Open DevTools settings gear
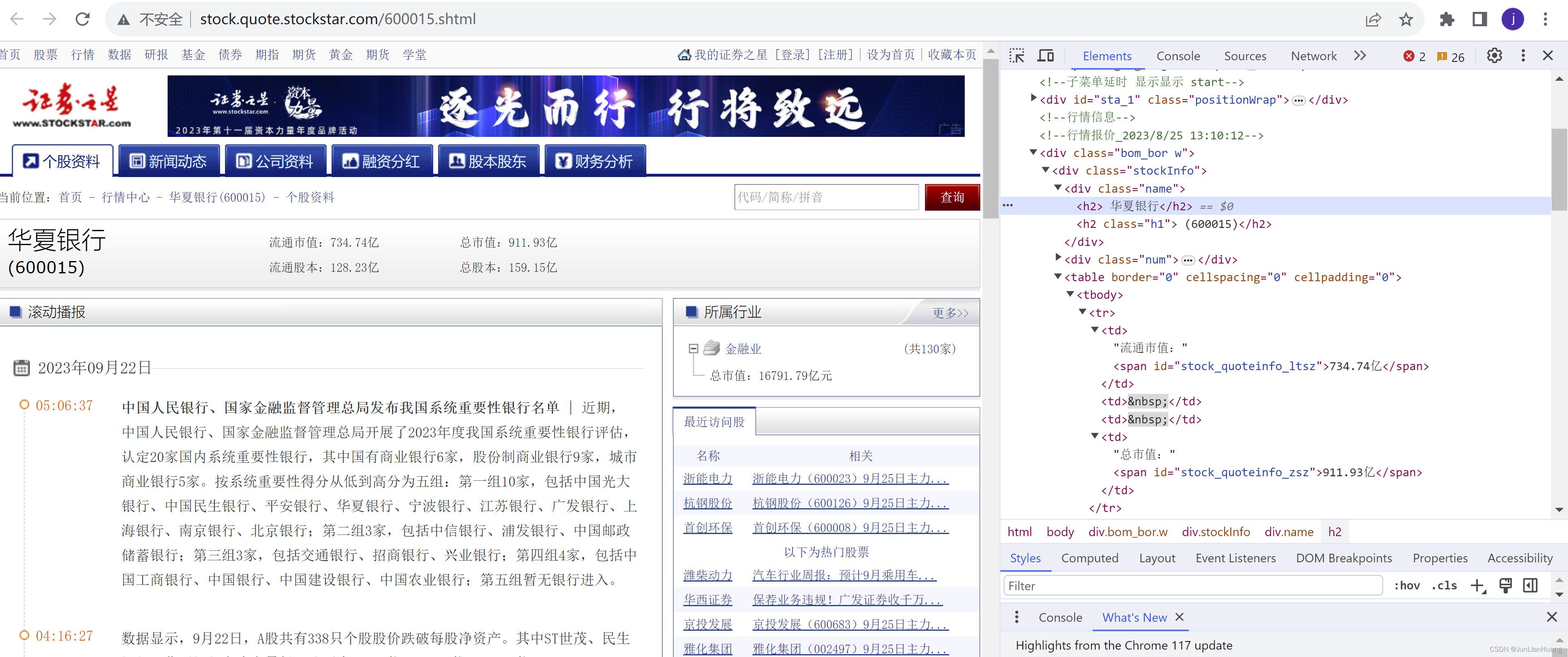 pos(1495,55)
